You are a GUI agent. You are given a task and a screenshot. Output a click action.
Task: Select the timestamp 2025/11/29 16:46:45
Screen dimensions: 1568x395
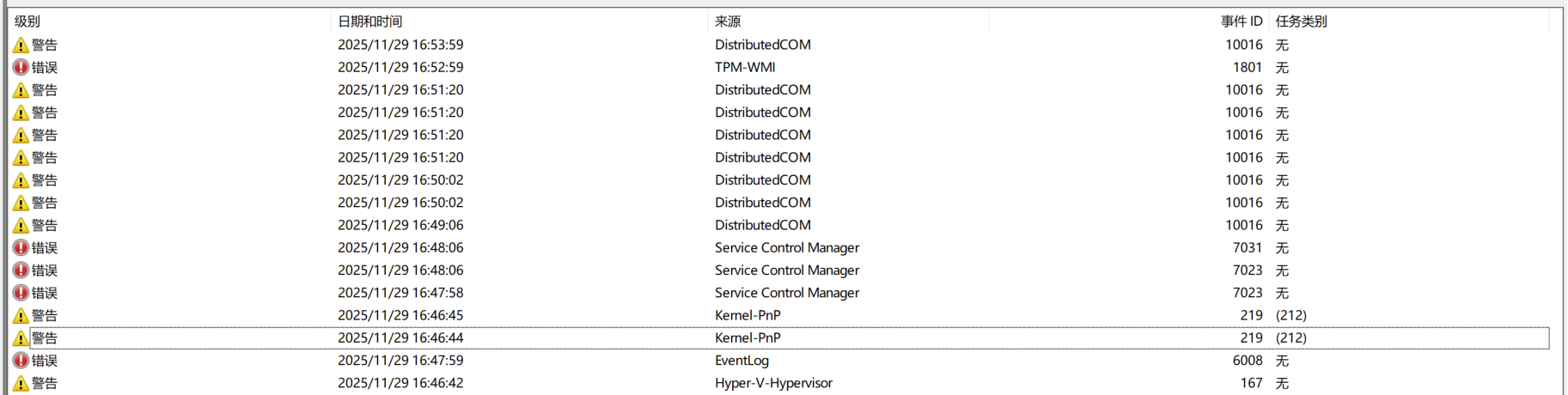point(400,315)
